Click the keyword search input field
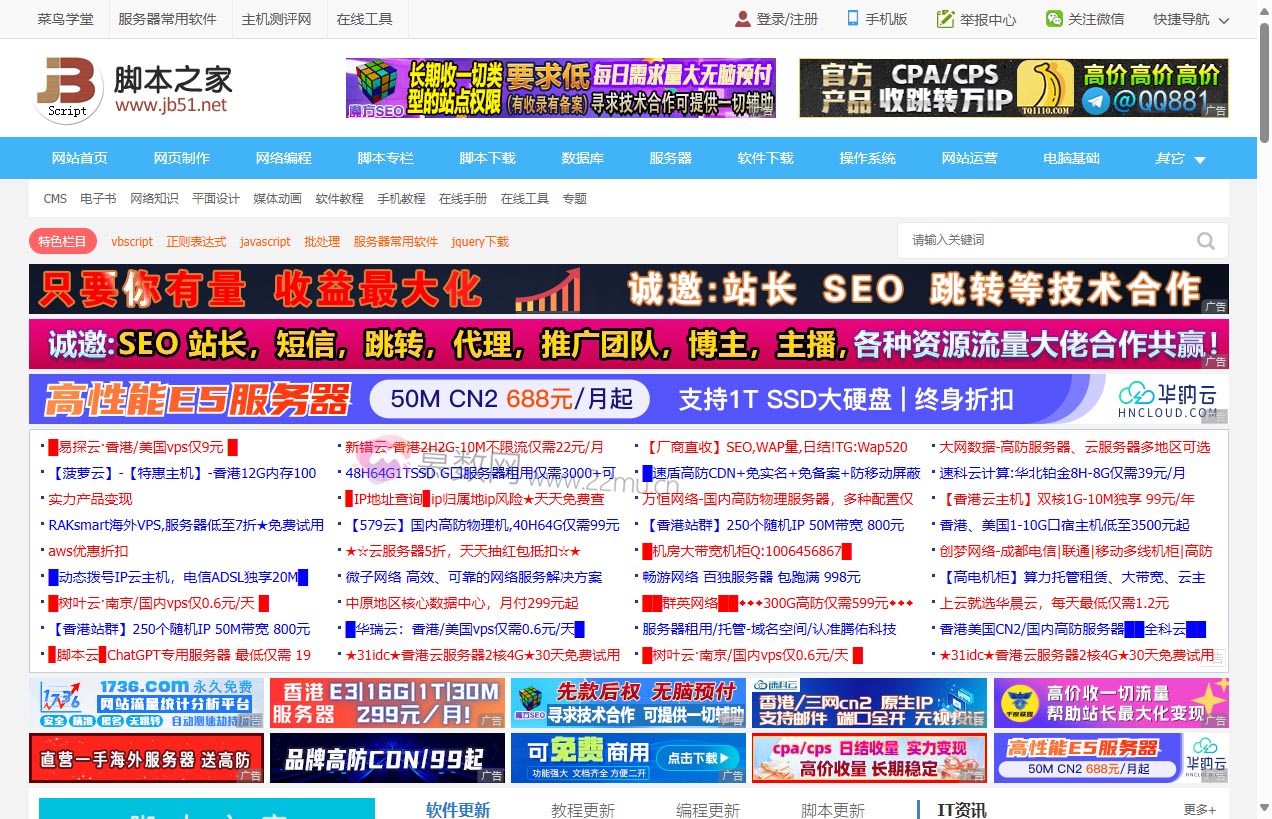 point(1045,240)
